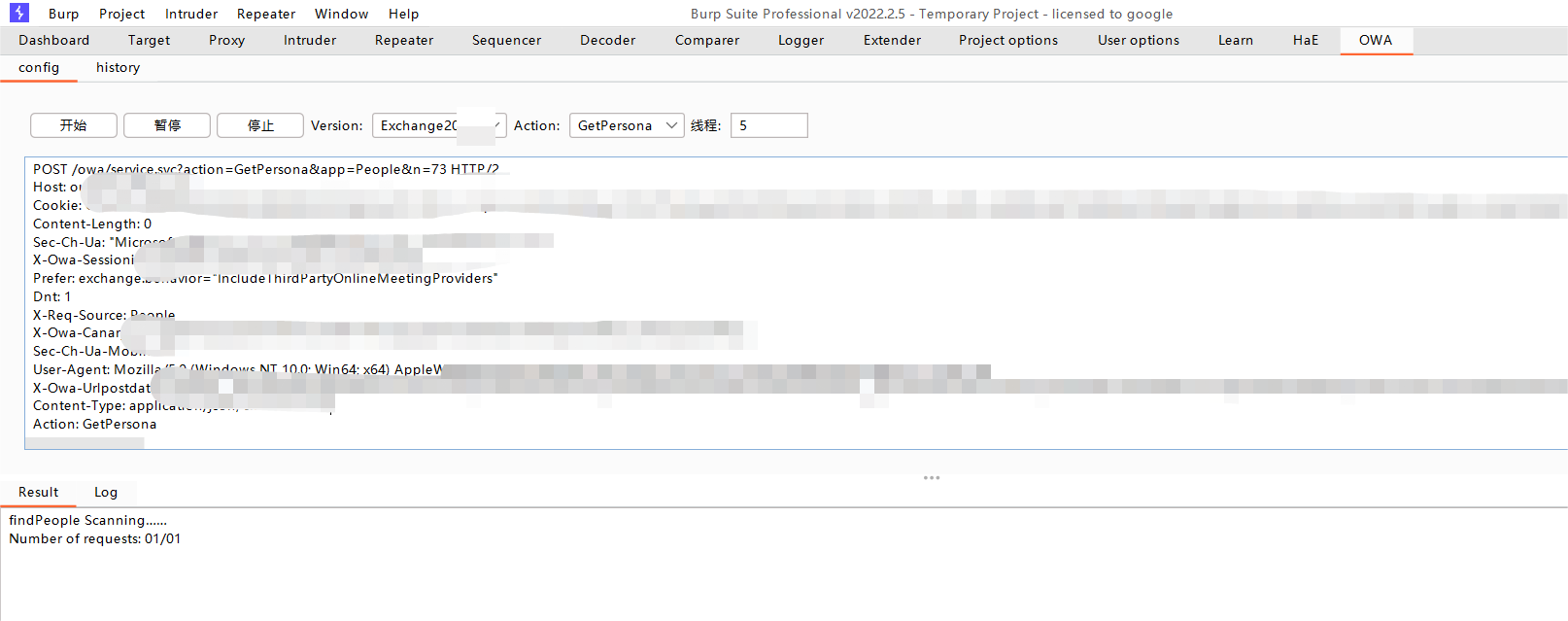The width and height of the screenshot is (1568, 621).
Task: Switch to the Dashboard tab
Action: (54, 40)
